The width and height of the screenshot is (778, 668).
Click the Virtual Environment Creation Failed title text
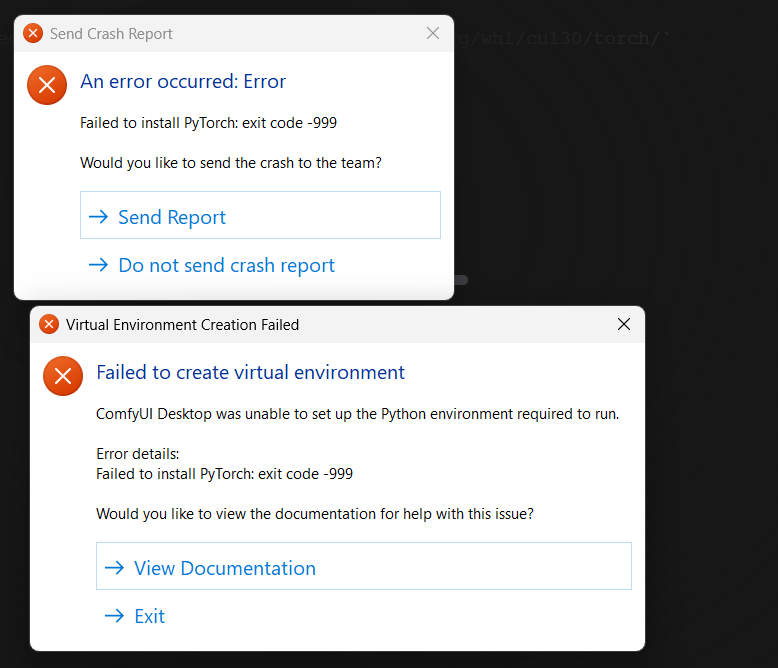[x=182, y=325]
